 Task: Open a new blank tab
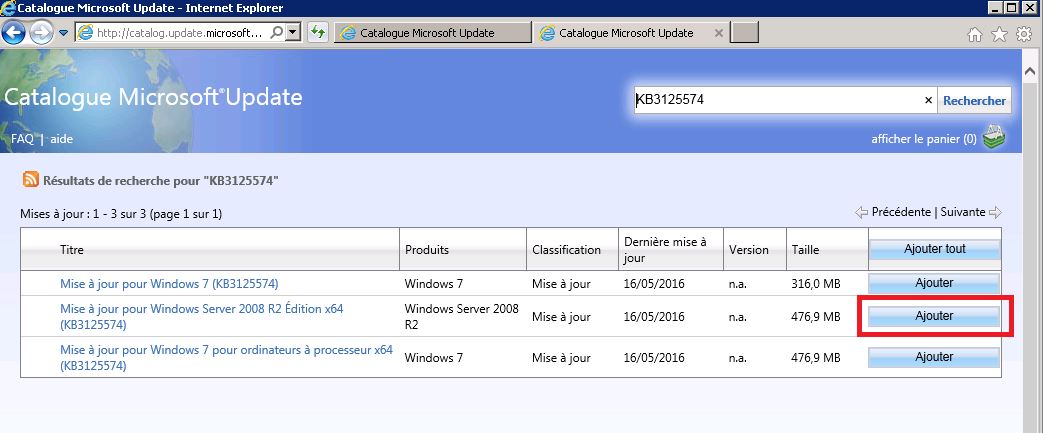745,33
